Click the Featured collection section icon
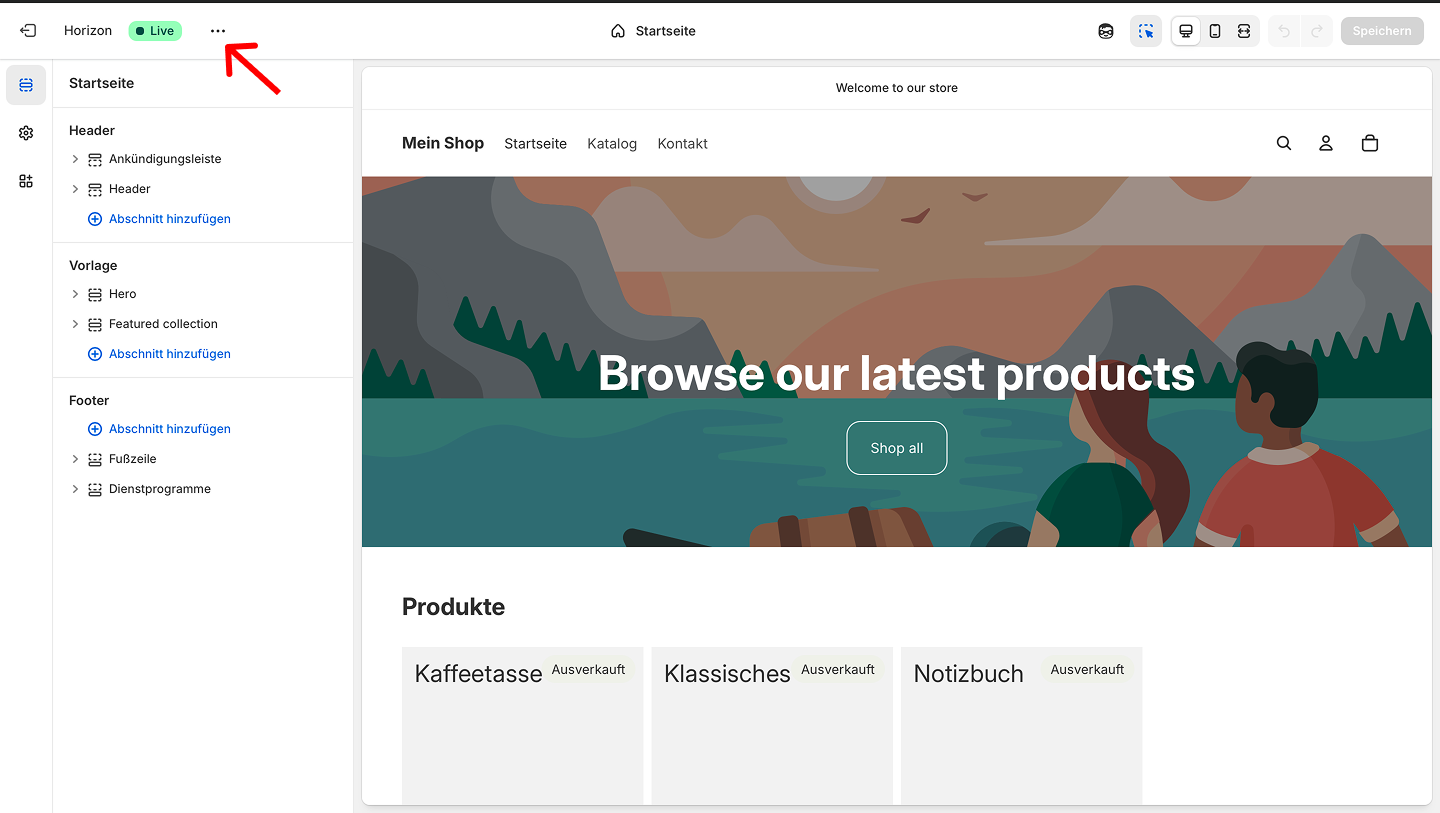Viewport: 1440px width, 813px height. (x=95, y=324)
